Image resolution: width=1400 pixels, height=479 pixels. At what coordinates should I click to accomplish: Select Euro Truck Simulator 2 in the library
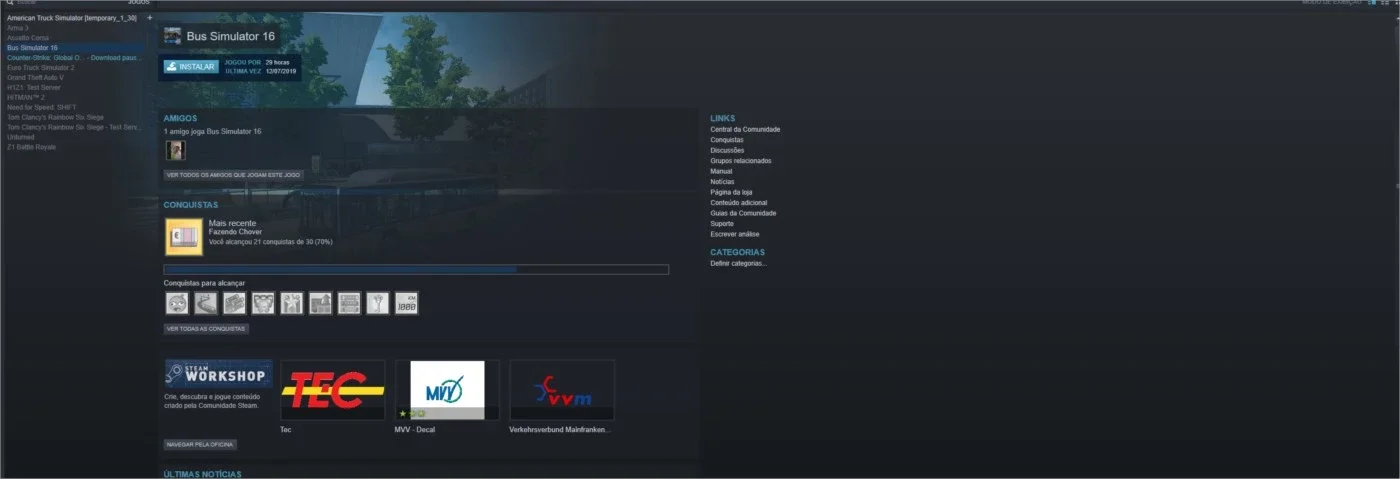[x=40, y=68]
